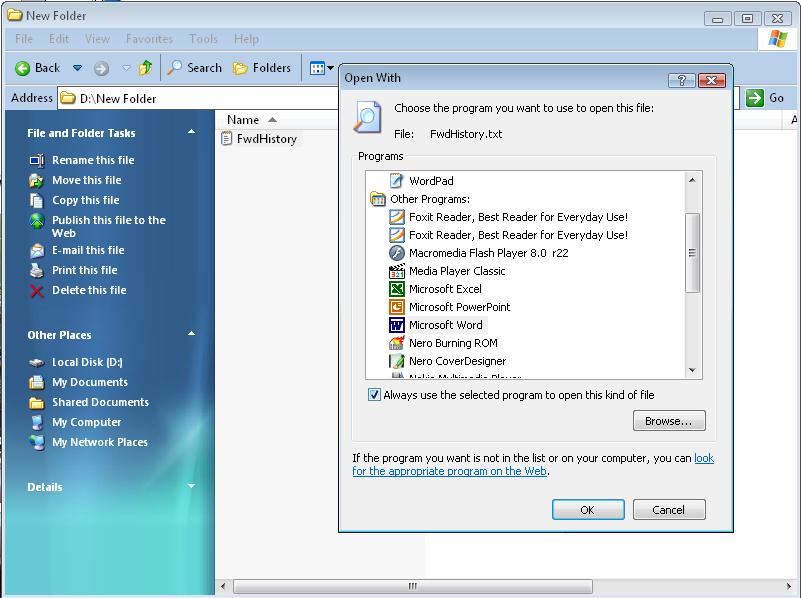Click the My Computer icon
Screen dimensions: 801x598
(37, 422)
